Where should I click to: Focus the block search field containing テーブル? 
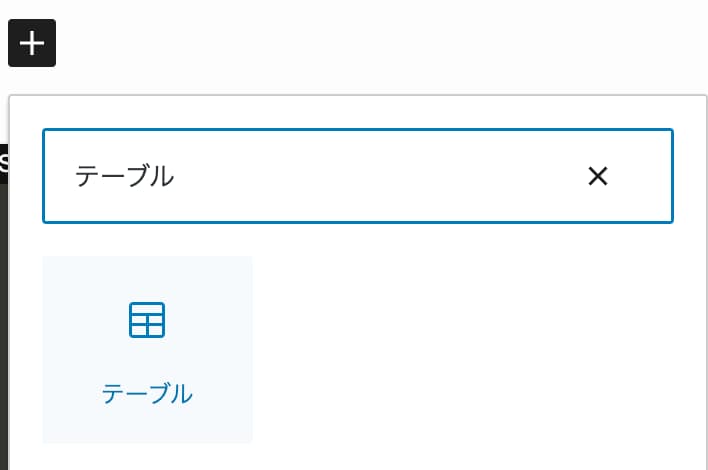[x=358, y=176]
